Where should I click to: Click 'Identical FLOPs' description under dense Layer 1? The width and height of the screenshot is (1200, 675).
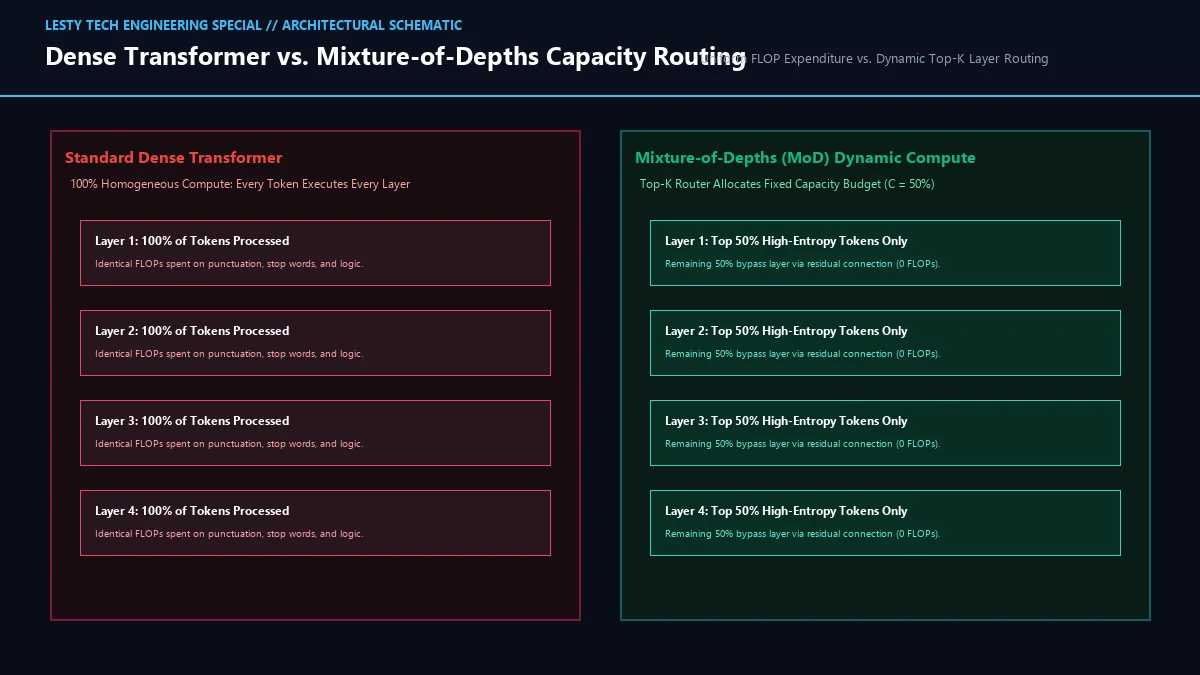point(229,264)
